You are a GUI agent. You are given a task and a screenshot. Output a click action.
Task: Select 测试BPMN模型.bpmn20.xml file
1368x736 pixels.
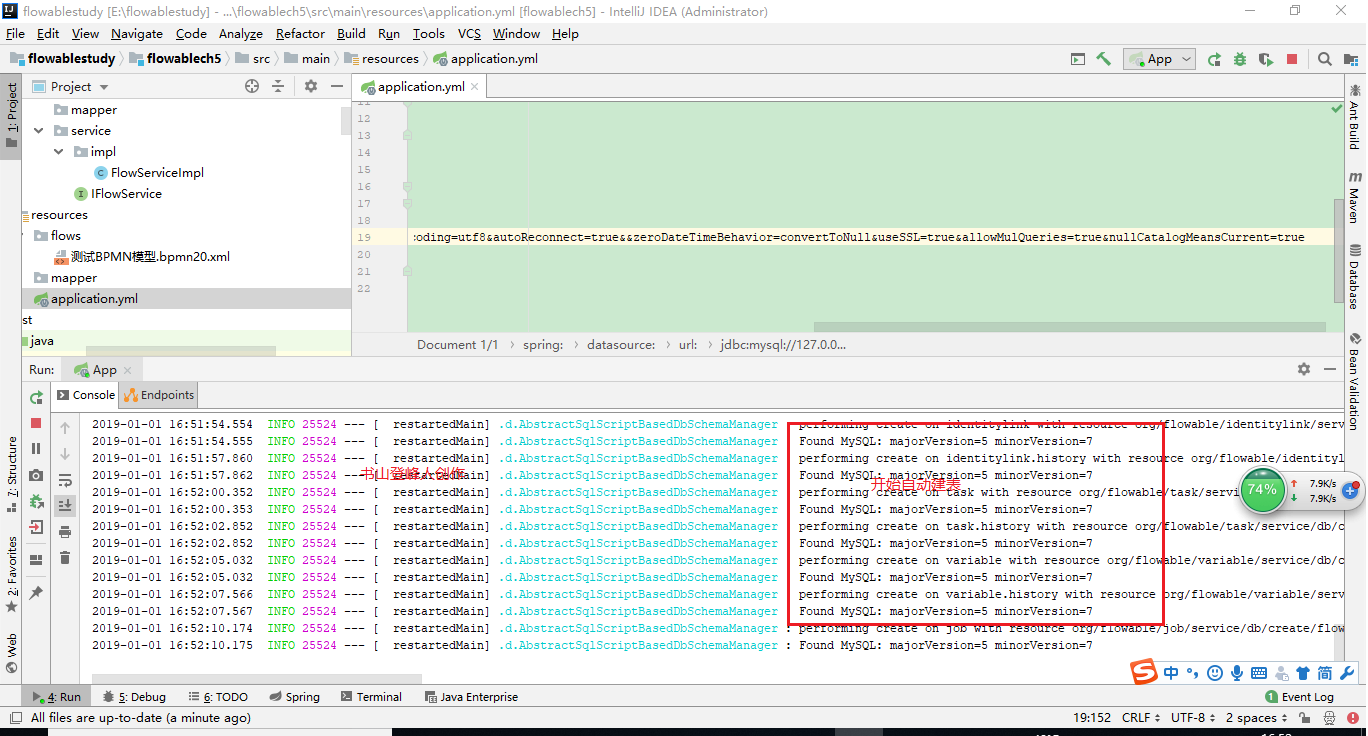150,257
